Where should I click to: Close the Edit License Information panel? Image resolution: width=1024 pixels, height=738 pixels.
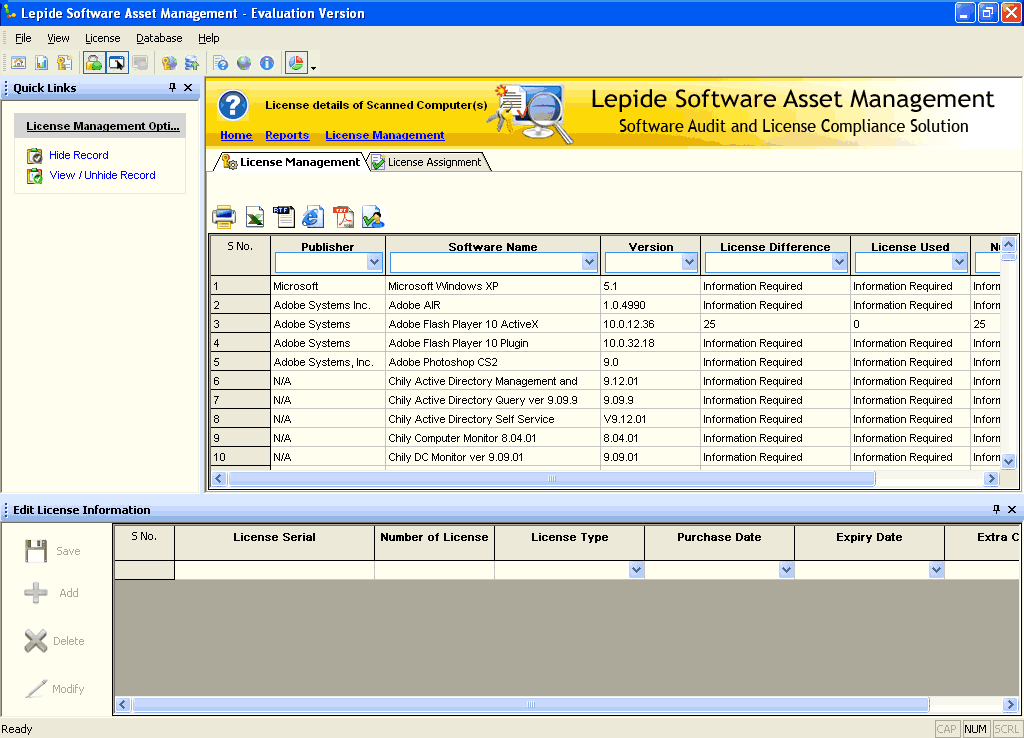coord(1012,509)
